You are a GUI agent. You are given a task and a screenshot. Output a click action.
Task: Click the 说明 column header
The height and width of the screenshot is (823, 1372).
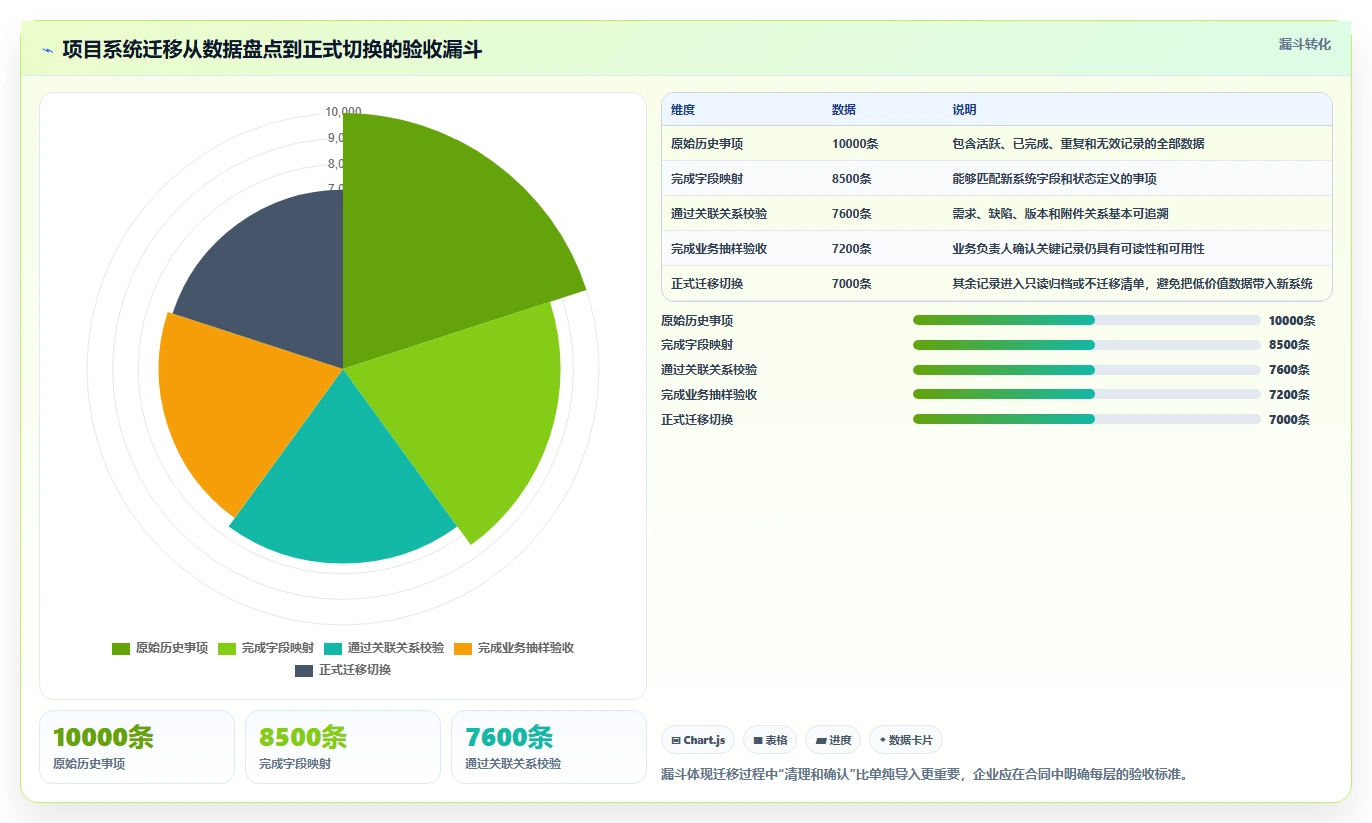(x=964, y=110)
